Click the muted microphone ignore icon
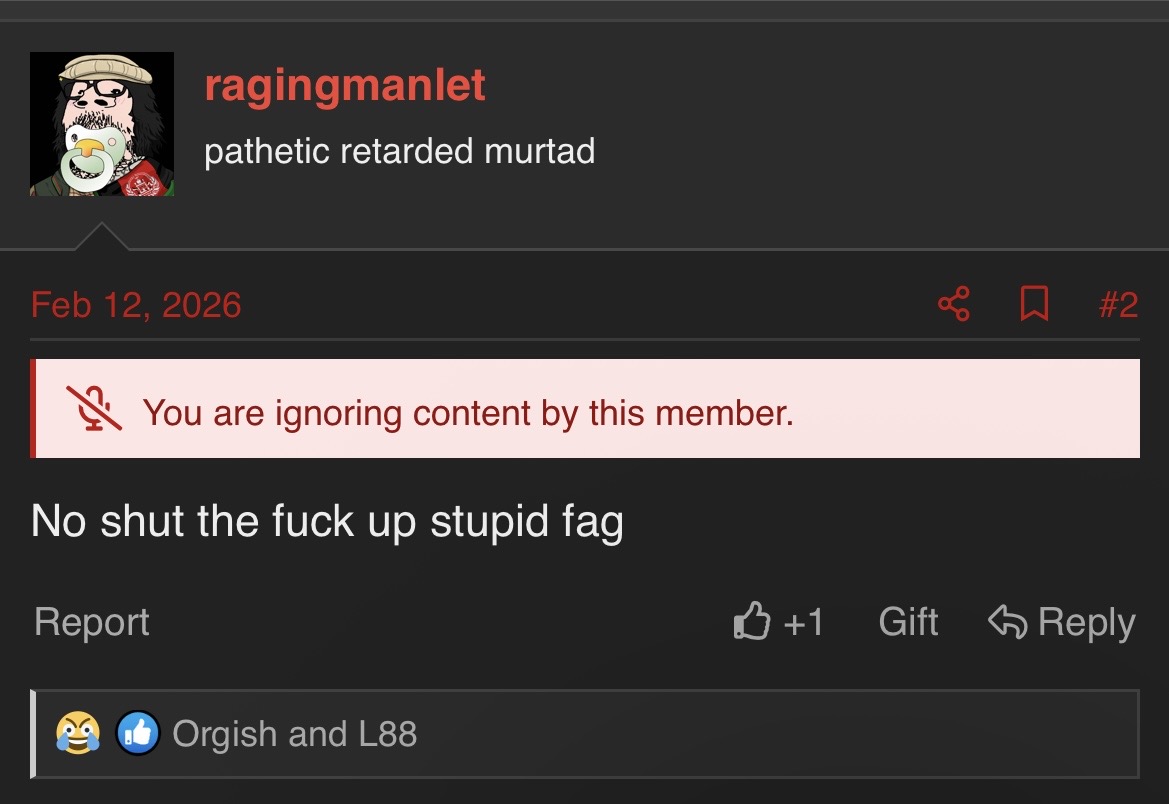This screenshot has height=804, width=1169. (x=94, y=409)
